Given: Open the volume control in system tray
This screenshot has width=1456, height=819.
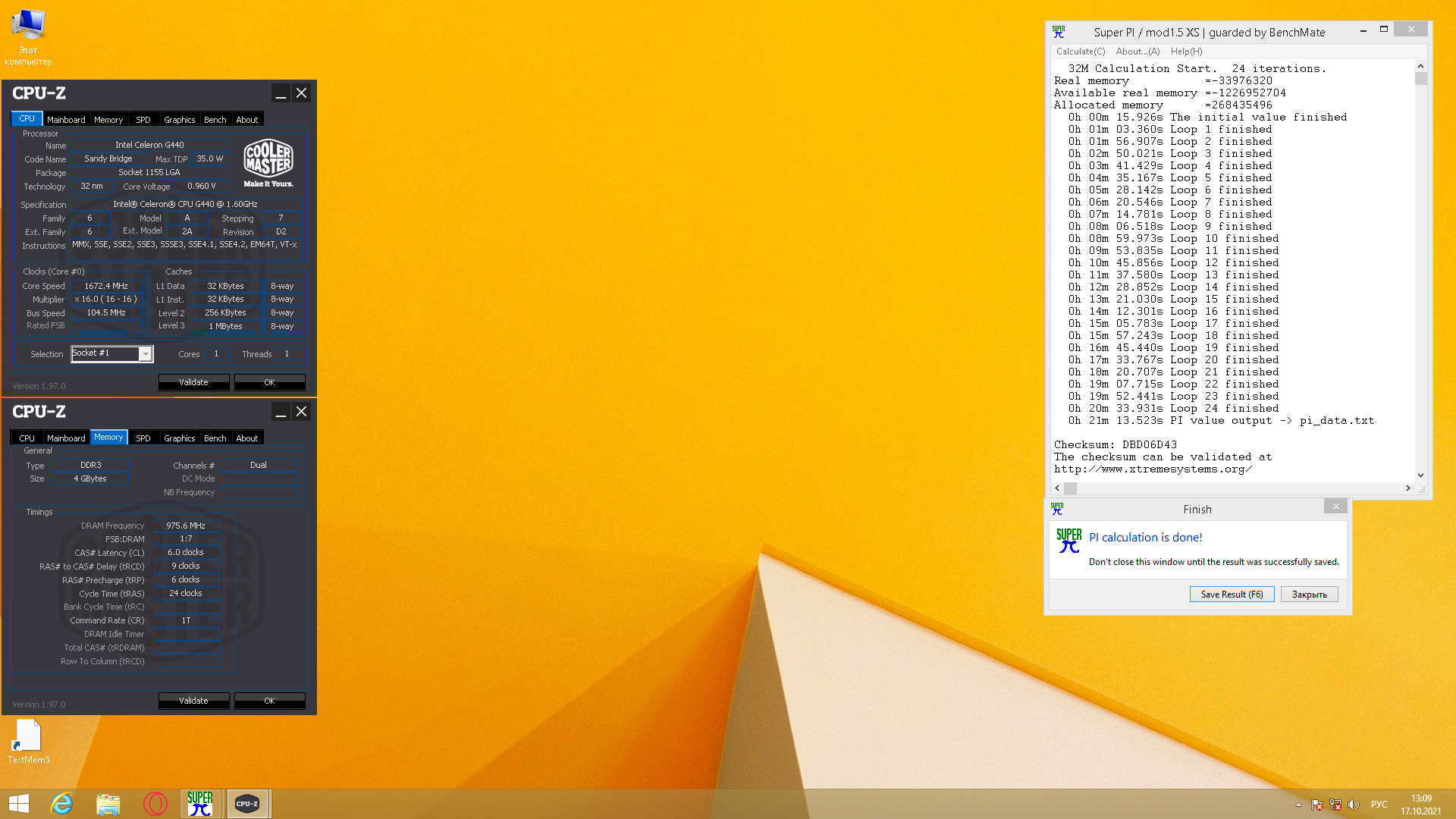Looking at the screenshot, I should point(1354,805).
